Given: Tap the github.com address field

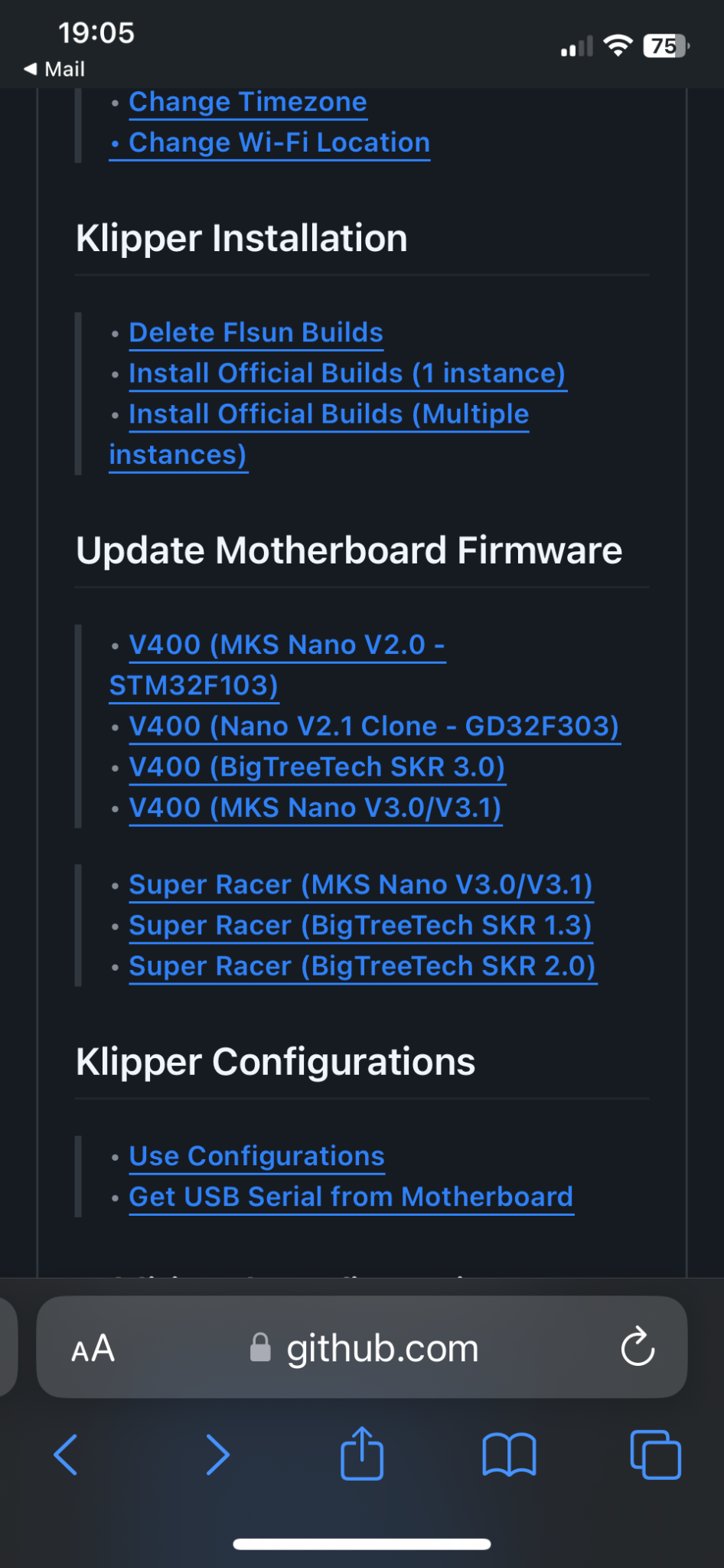Looking at the screenshot, I should (x=362, y=1347).
